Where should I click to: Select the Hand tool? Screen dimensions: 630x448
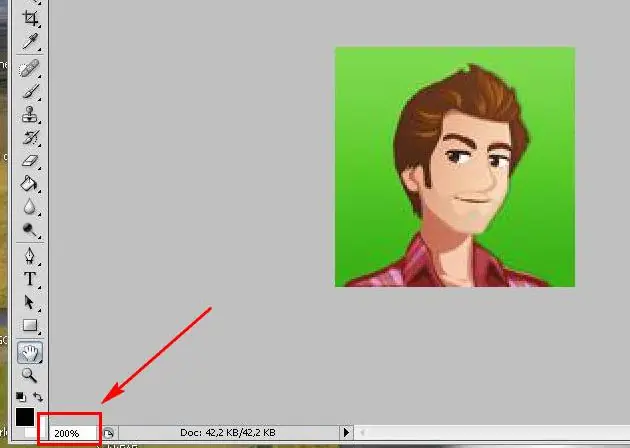30,352
